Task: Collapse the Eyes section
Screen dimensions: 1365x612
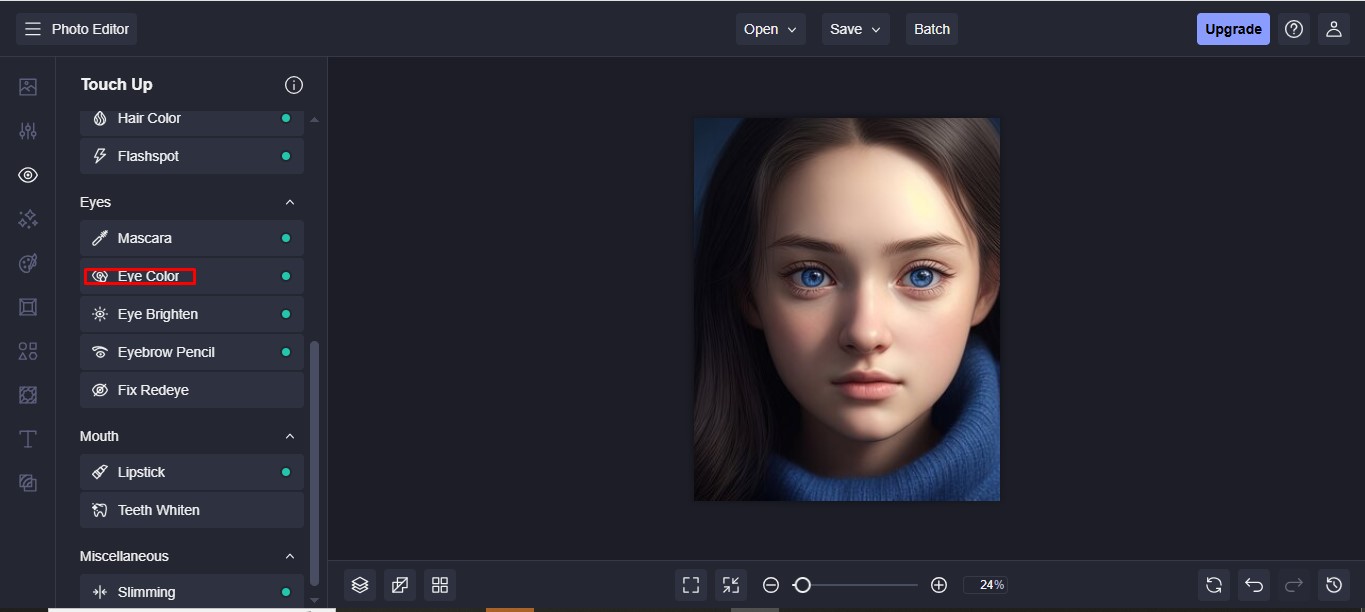Action: click(x=289, y=201)
